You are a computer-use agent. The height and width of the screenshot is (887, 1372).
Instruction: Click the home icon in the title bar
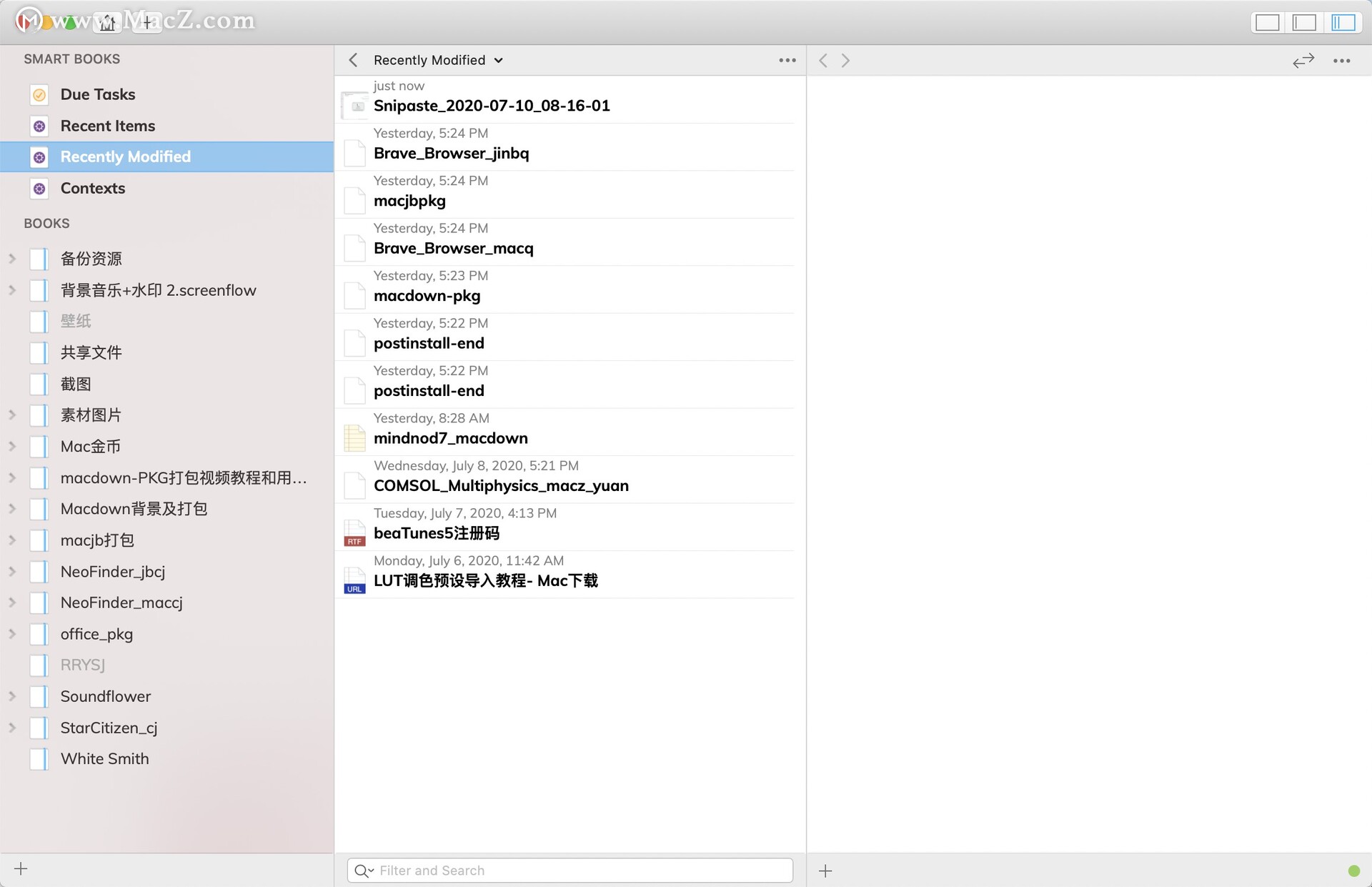pyautogui.click(x=107, y=23)
